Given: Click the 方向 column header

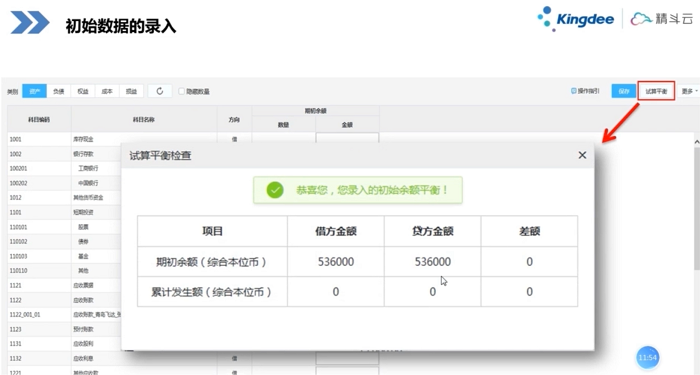Looking at the screenshot, I should coord(234,119).
